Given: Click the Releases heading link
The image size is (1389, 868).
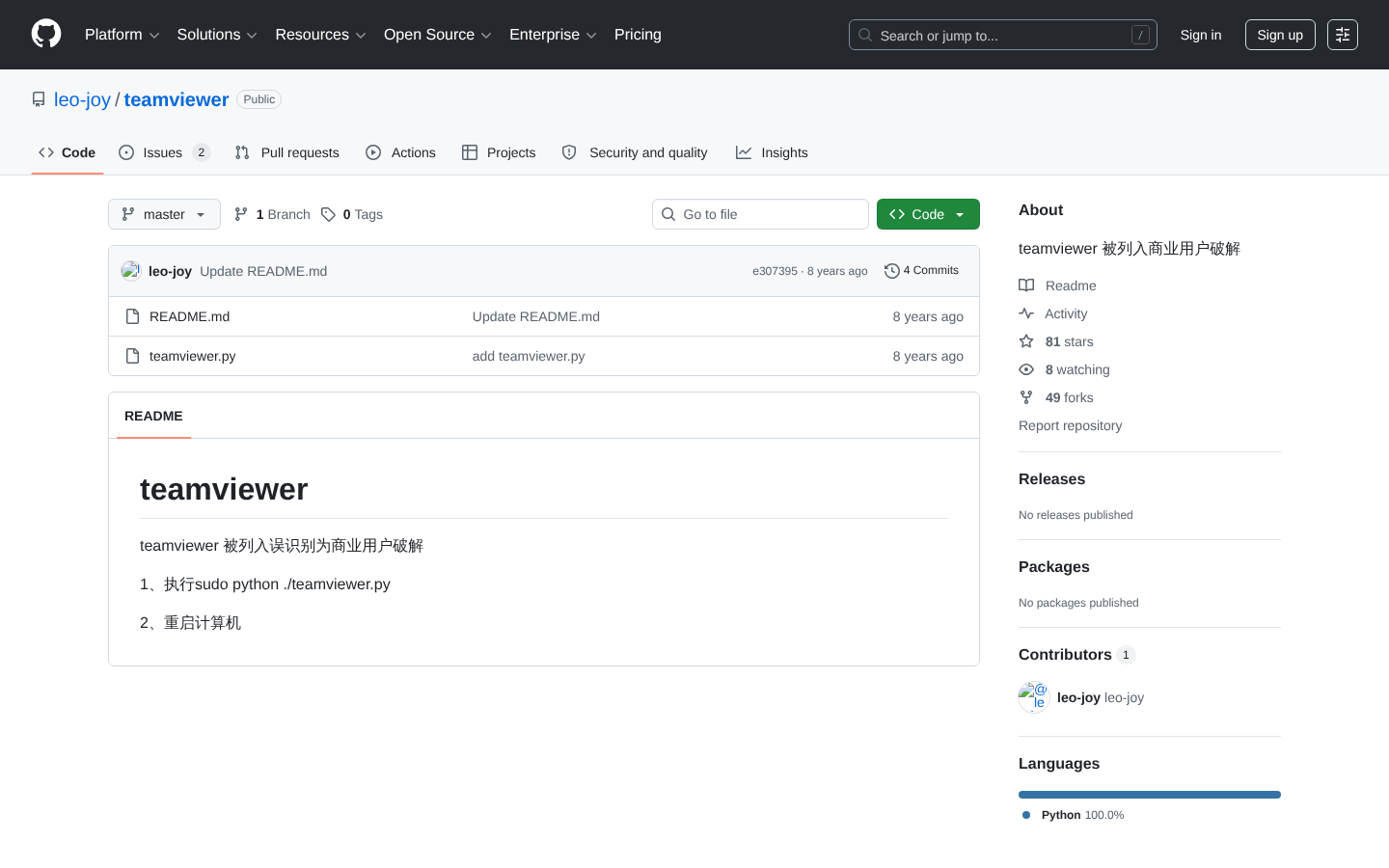Looking at the screenshot, I should pyautogui.click(x=1051, y=479).
